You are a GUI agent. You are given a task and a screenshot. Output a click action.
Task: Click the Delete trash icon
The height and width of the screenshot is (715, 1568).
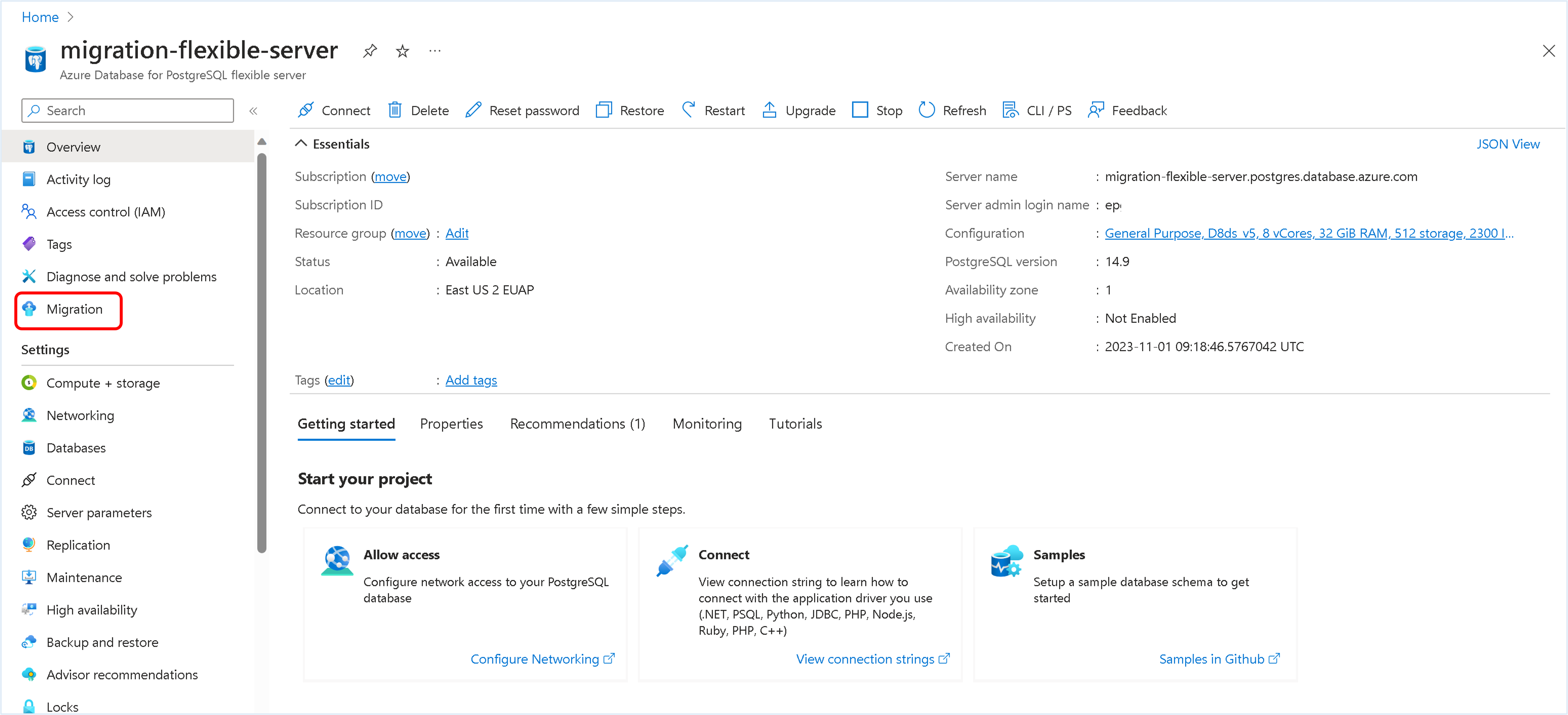click(395, 110)
